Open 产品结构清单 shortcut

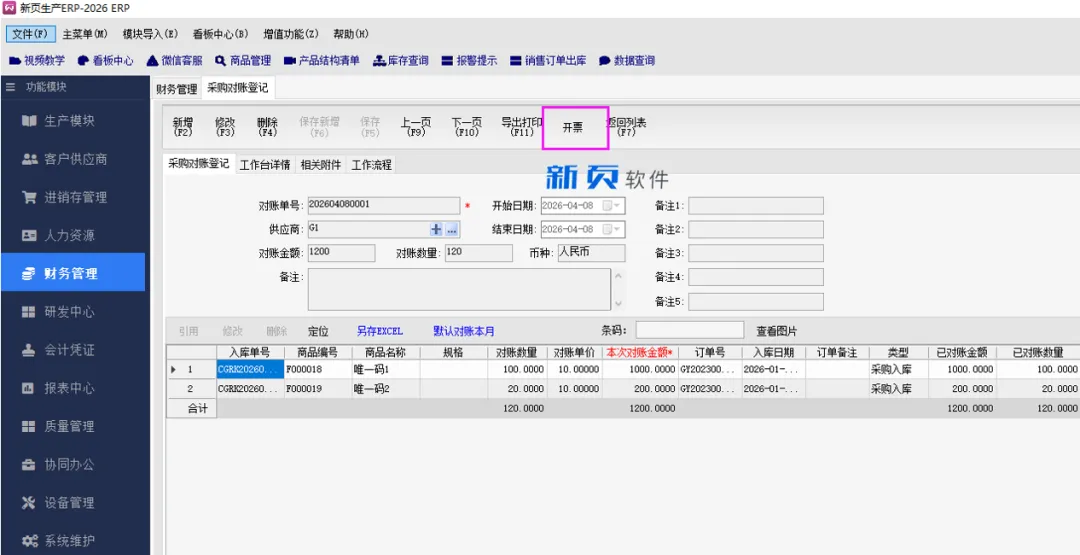322,61
